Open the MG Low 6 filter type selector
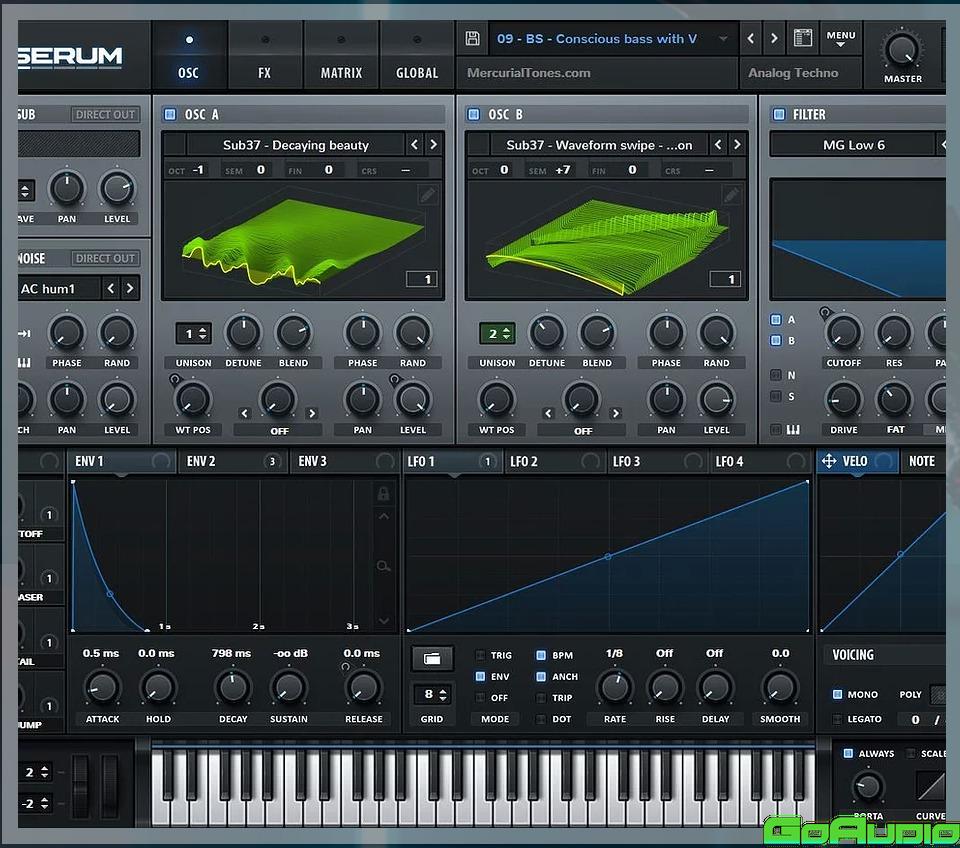Viewport: 960px width, 848px height. (x=853, y=145)
